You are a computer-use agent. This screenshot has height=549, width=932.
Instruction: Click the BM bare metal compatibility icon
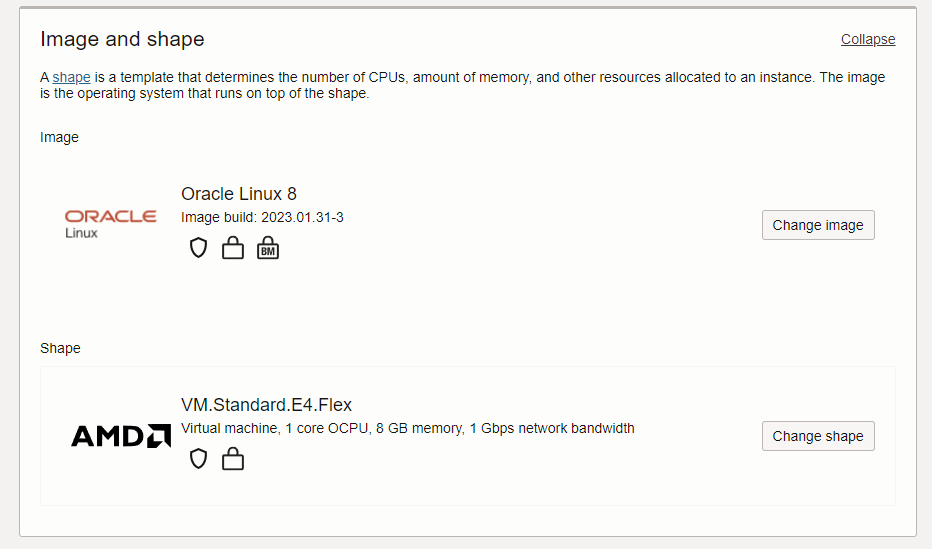click(267, 248)
